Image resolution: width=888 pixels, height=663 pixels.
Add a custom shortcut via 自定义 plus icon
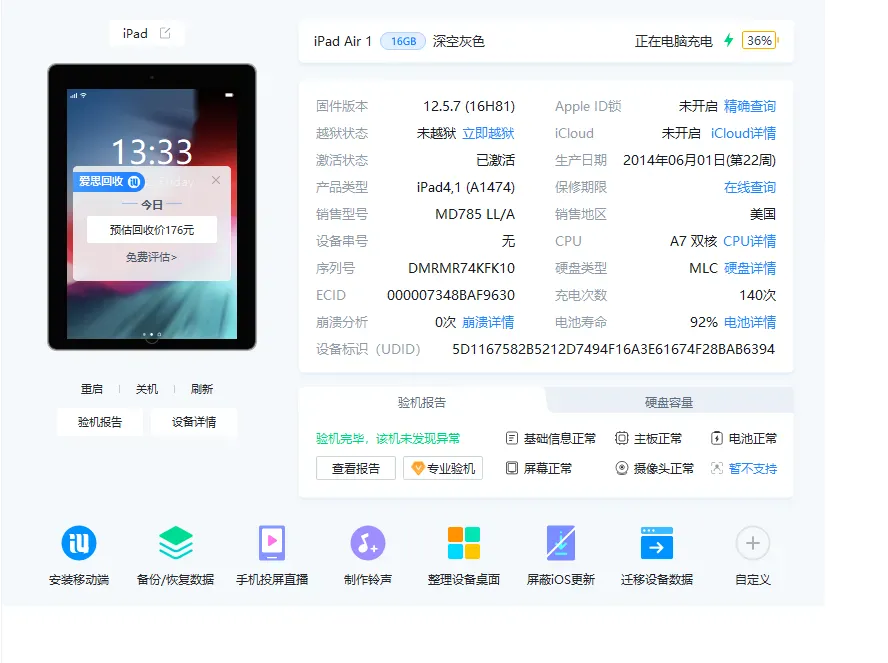(x=753, y=543)
